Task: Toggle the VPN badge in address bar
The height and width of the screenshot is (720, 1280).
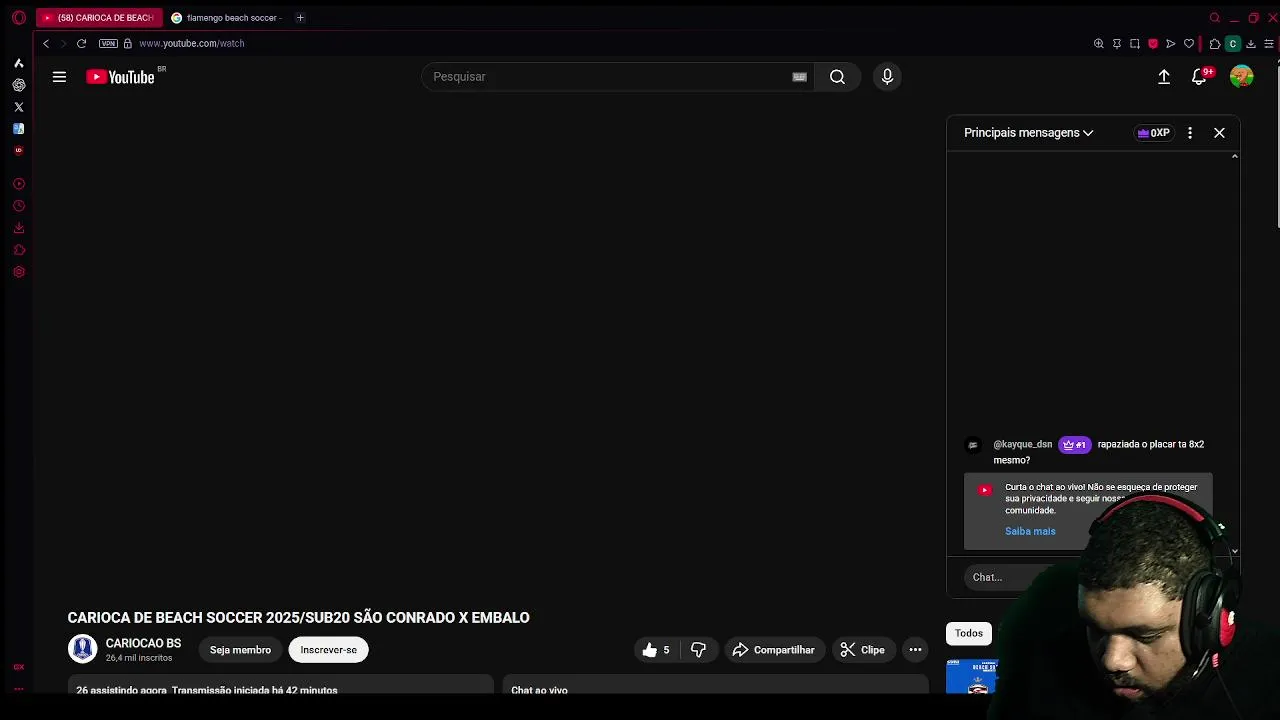Action: [x=108, y=44]
